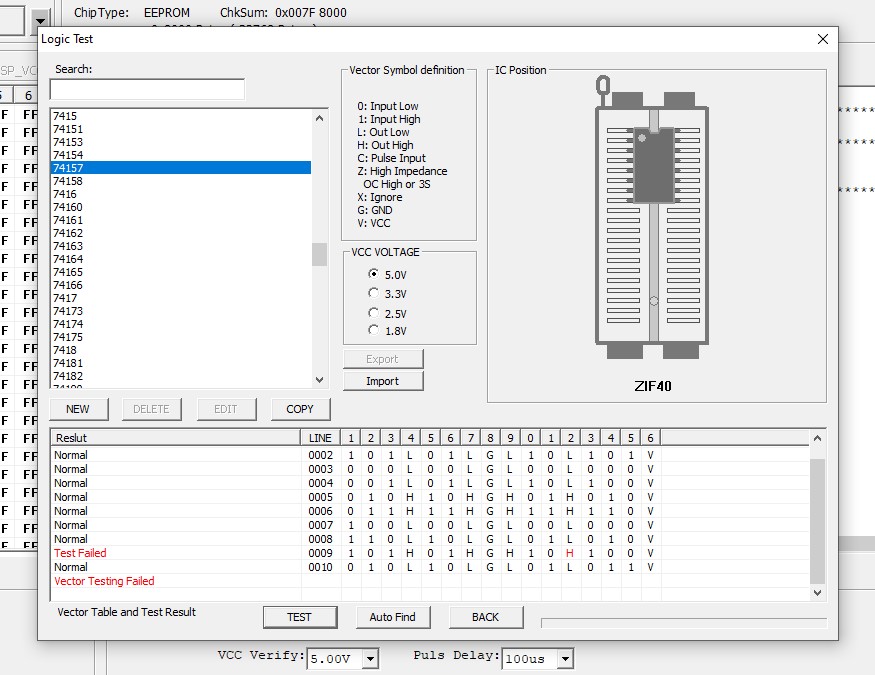Open the dropdown arrow above the Logic Test title
The width and height of the screenshot is (875, 675).
pos(40,21)
